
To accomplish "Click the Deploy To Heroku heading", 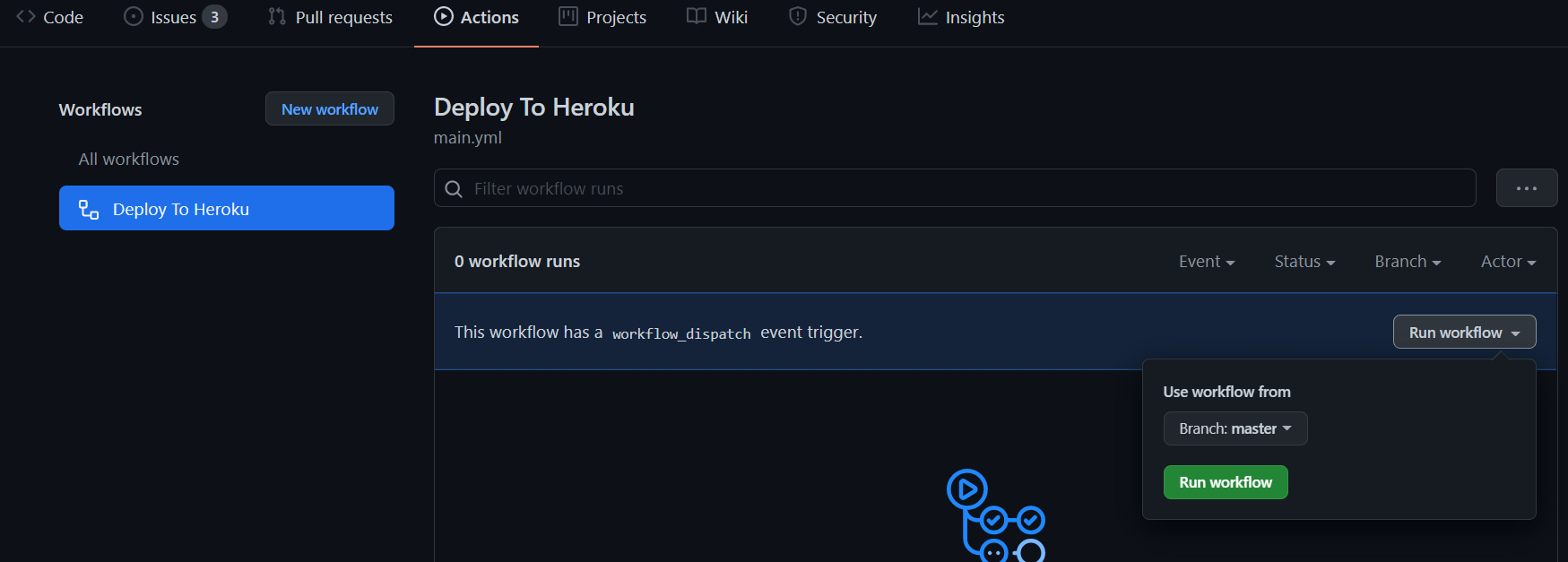I will (534, 108).
